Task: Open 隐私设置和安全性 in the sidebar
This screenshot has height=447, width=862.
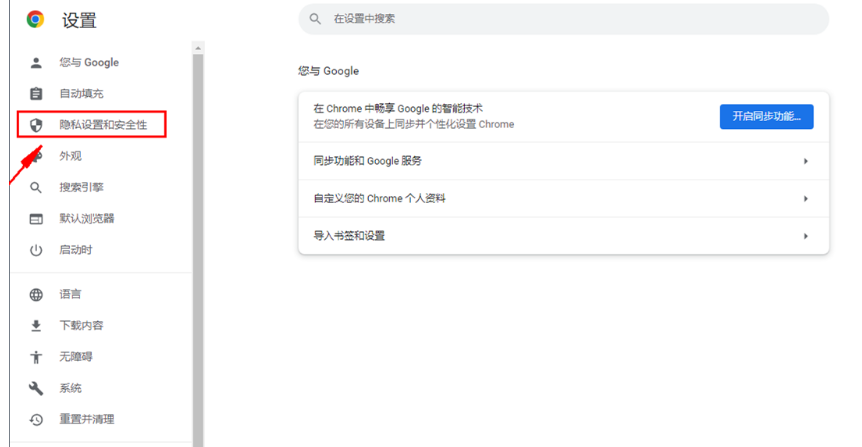Action: [x=103, y=125]
